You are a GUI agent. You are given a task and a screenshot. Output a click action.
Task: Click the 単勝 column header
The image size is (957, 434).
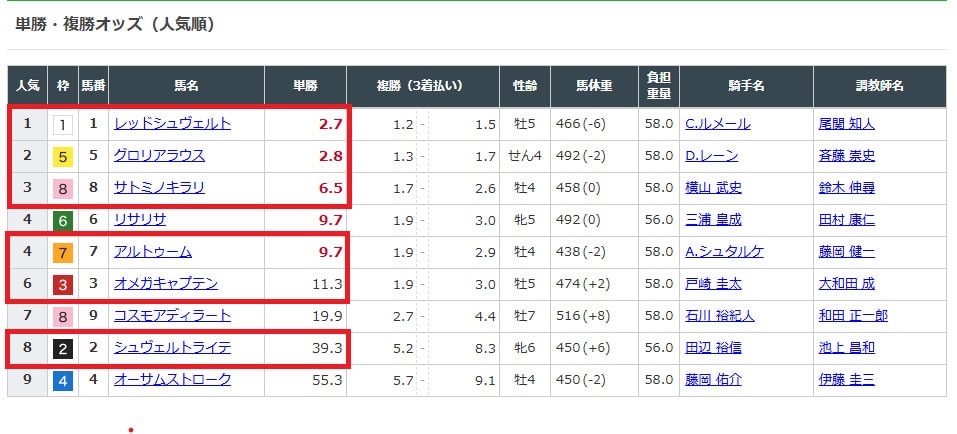tap(306, 87)
